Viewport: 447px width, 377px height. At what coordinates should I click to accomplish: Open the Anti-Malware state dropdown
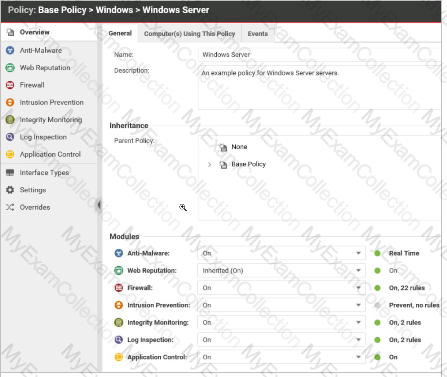[281, 253]
